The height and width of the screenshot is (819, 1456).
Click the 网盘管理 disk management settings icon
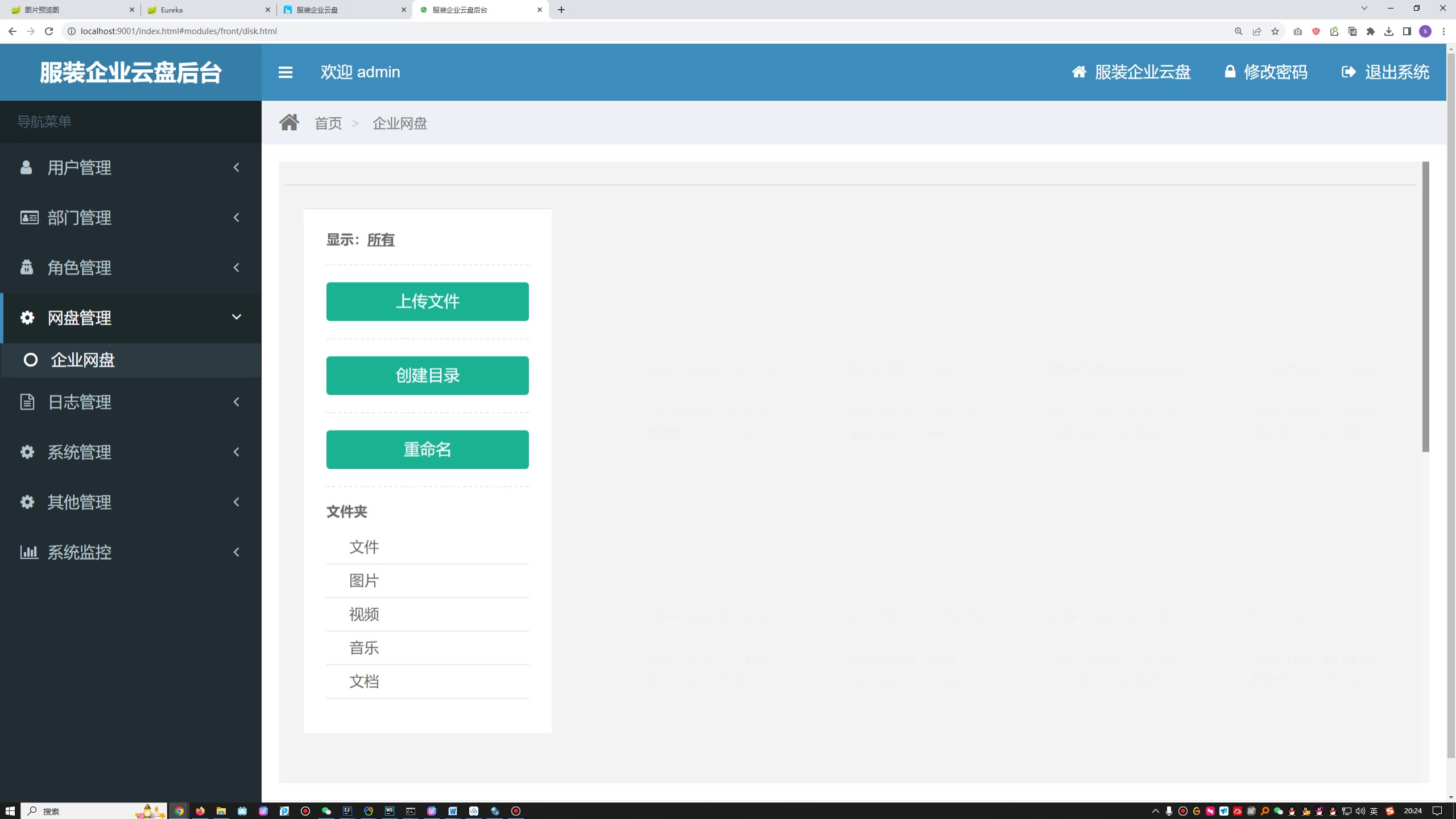(x=28, y=317)
